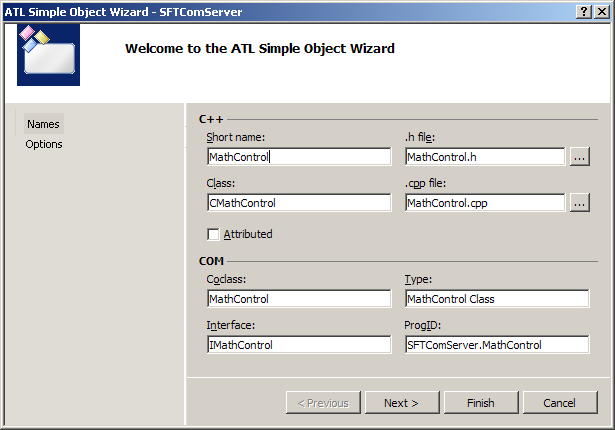Image resolution: width=615 pixels, height=430 pixels.
Task: Click the Type field containing MathControl Class
Action: [496, 299]
